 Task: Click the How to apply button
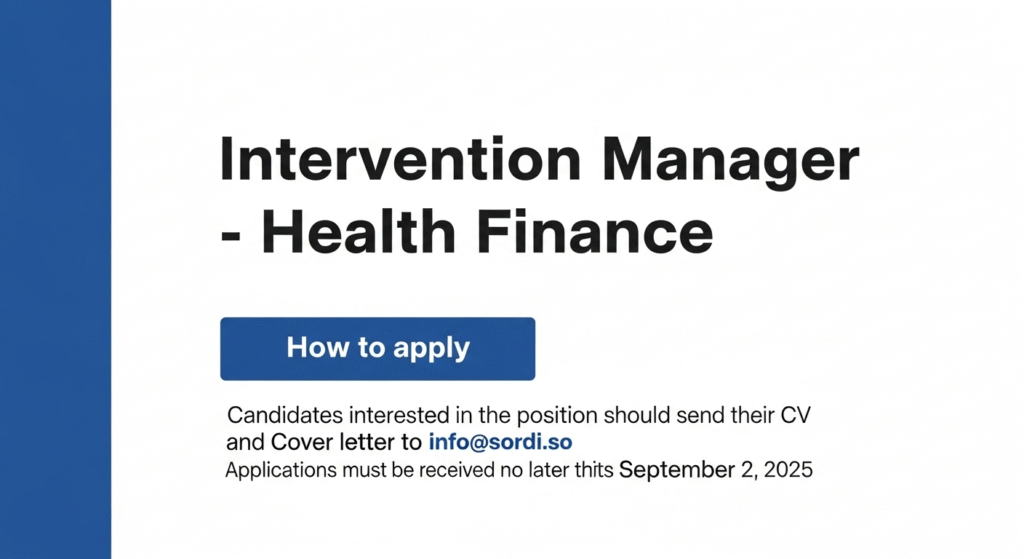coord(377,349)
